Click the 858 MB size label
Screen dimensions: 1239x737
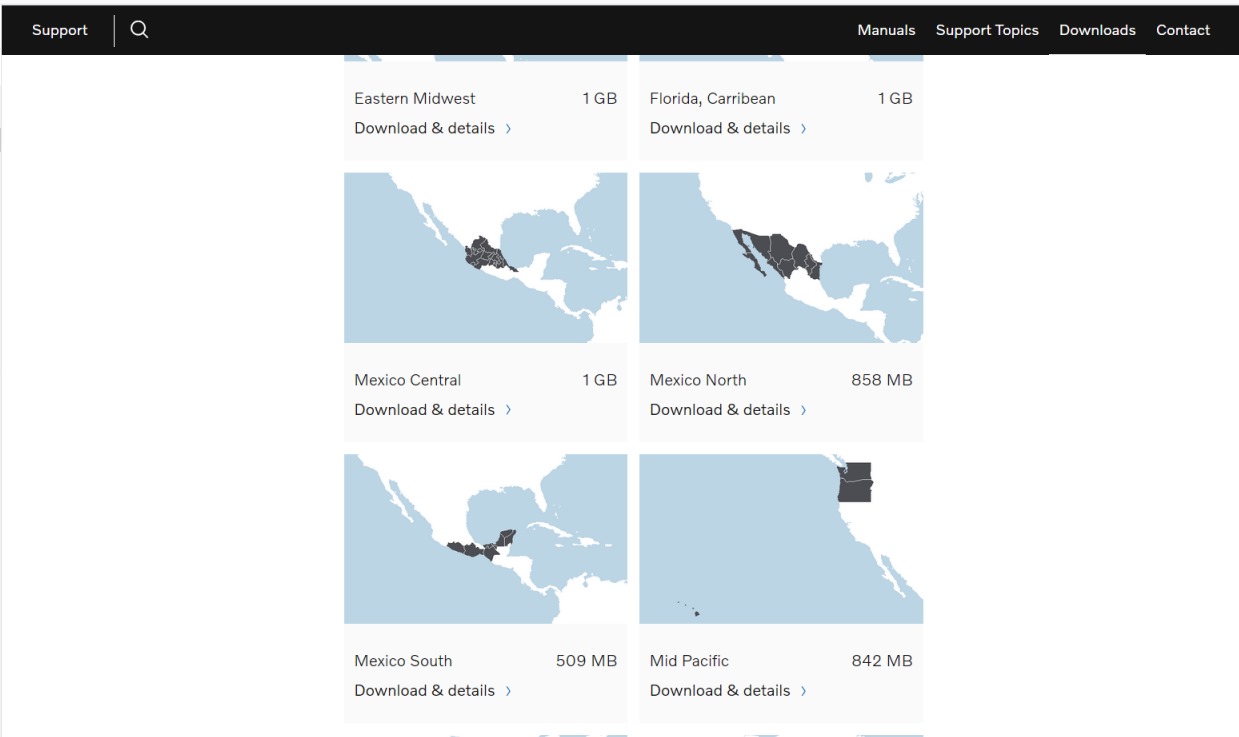[882, 380]
